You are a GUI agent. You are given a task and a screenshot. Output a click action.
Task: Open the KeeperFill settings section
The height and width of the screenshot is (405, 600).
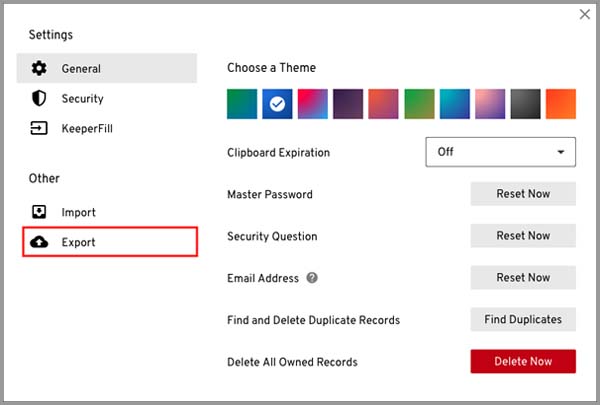tap(106, 128)
